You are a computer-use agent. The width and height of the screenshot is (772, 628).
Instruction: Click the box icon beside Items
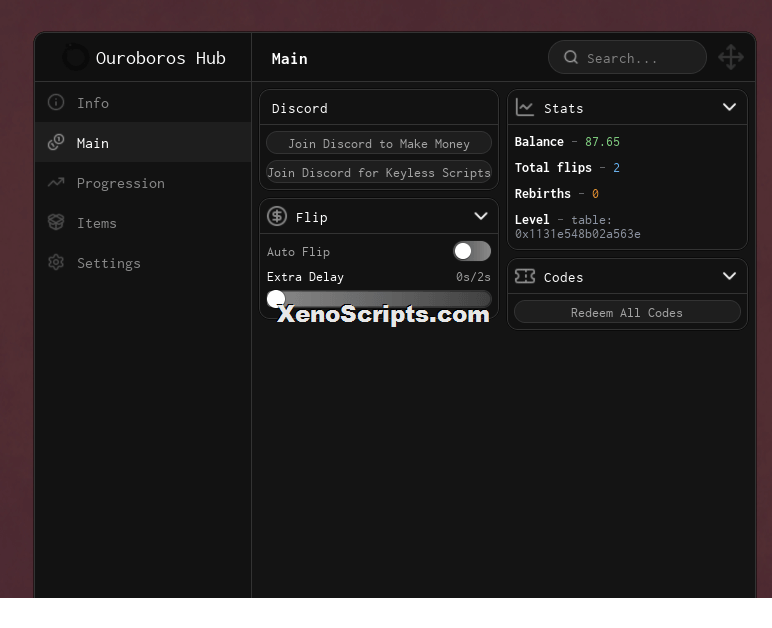point(56,222)
